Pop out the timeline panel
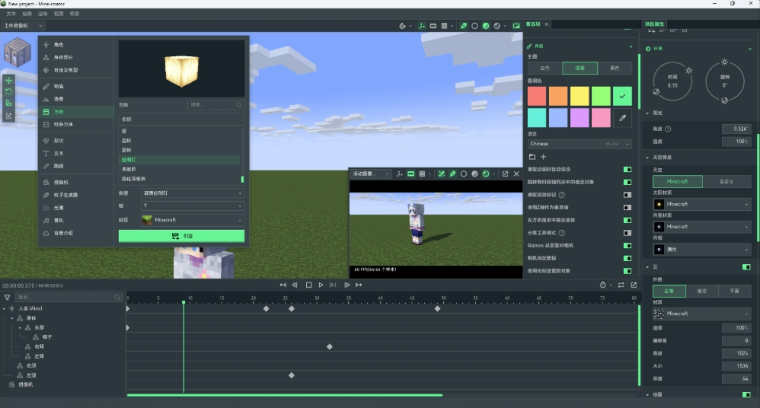Image resolution: width=760 pixels, height=408 pixels. click(634, 285)
